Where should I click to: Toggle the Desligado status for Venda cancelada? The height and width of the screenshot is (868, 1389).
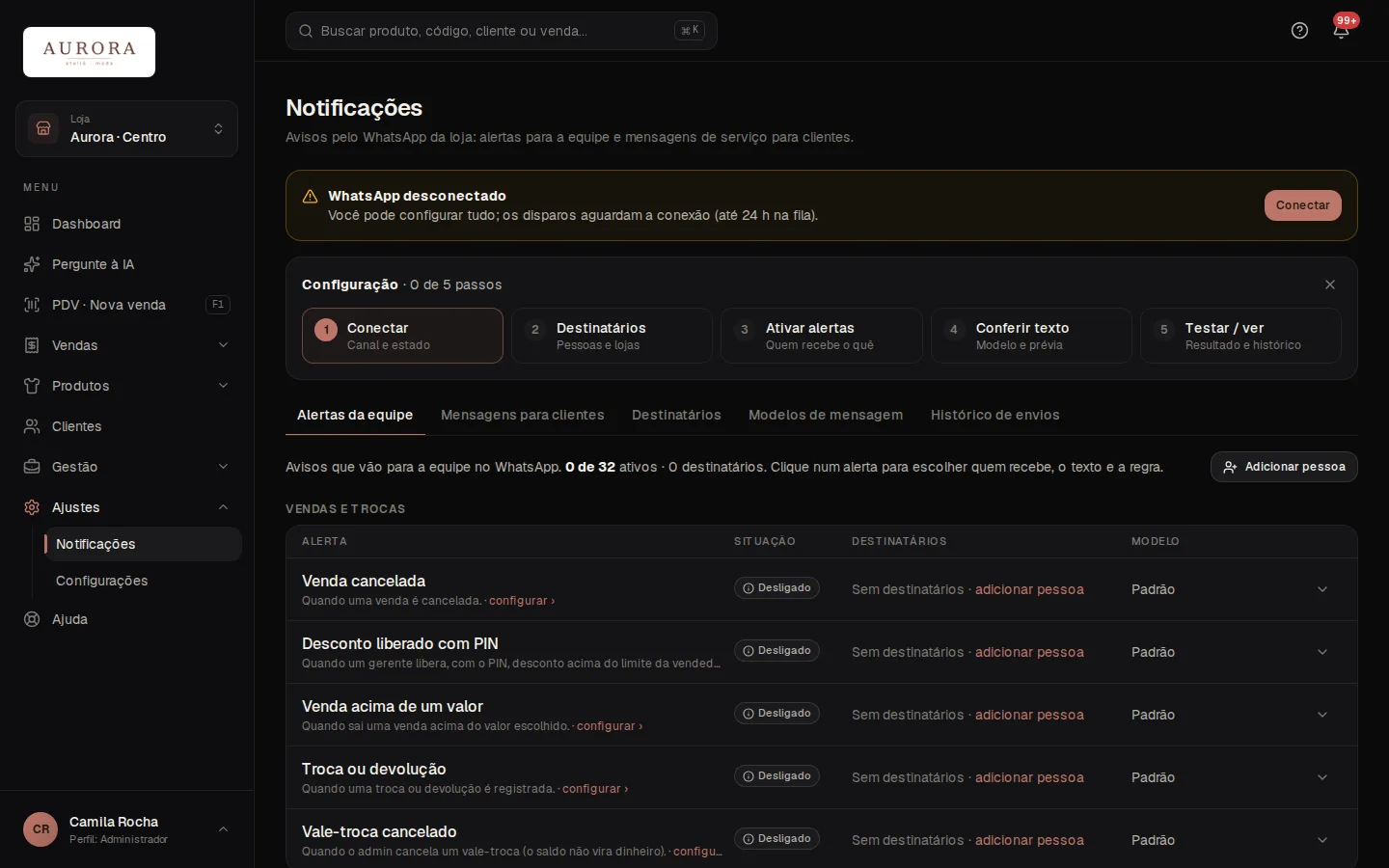tap(776, 588)
